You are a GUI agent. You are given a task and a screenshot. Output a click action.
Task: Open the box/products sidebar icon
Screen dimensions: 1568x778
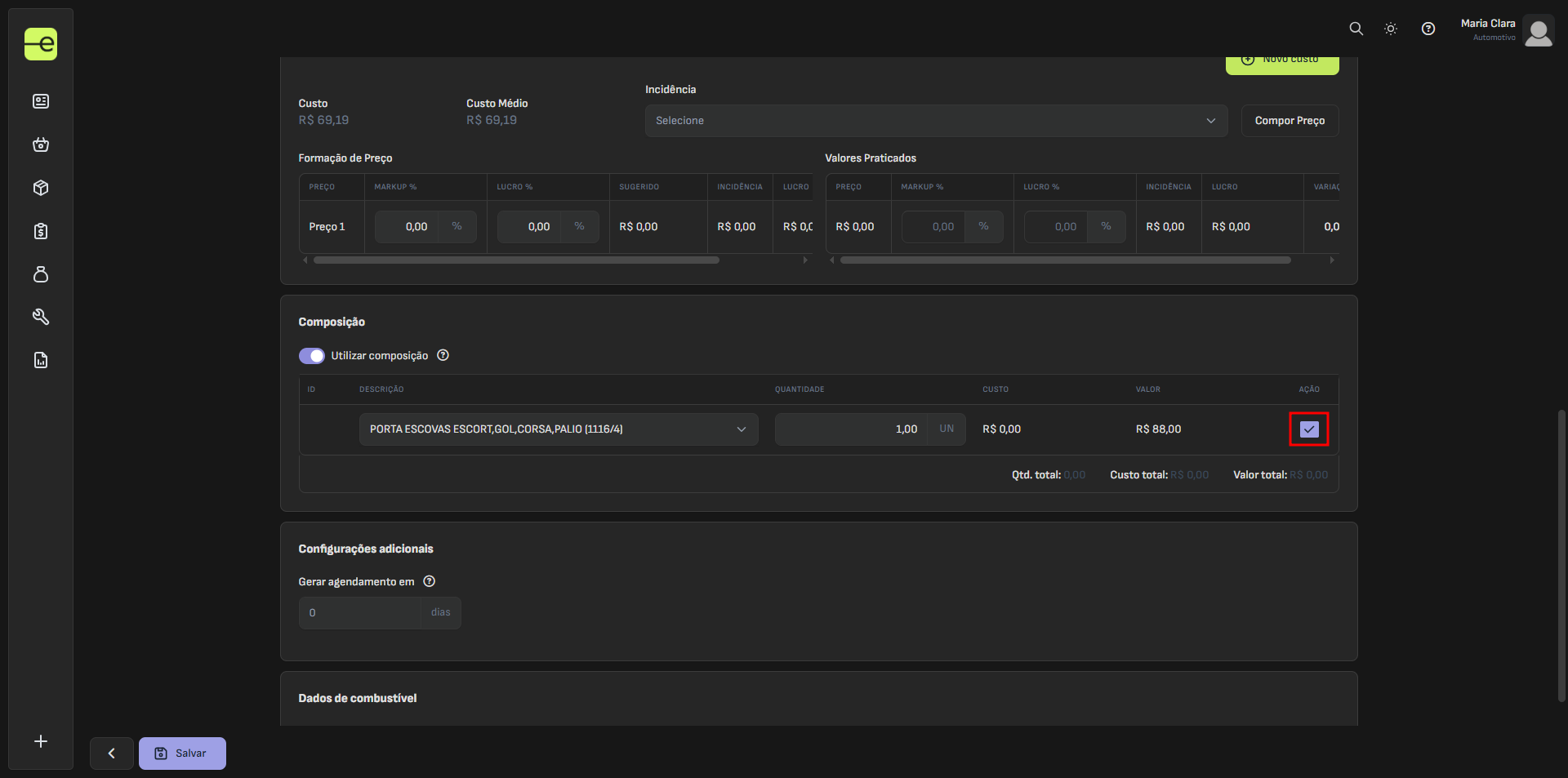[41, 188]
